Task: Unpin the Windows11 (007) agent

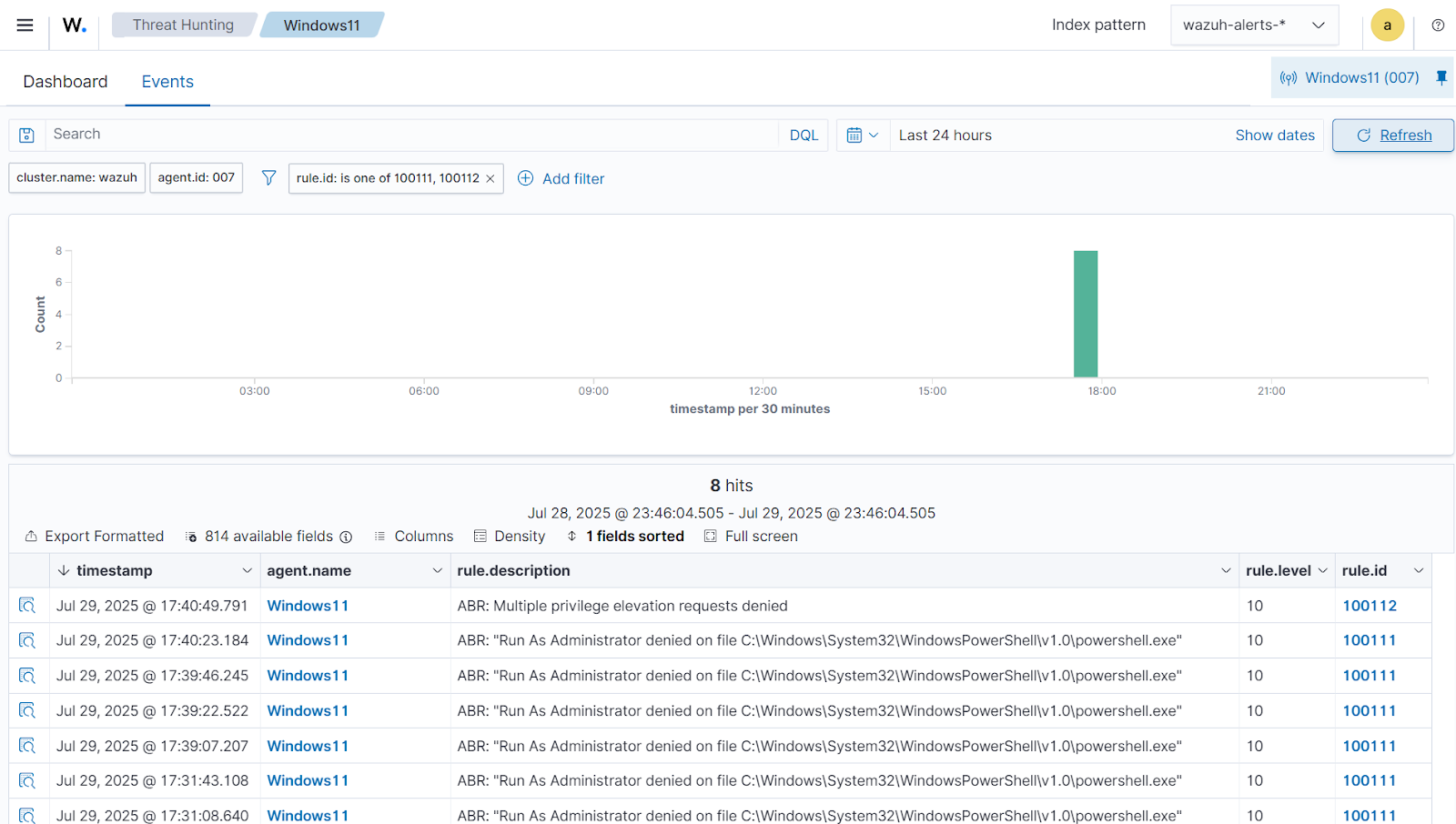Action: (1441, 78)
